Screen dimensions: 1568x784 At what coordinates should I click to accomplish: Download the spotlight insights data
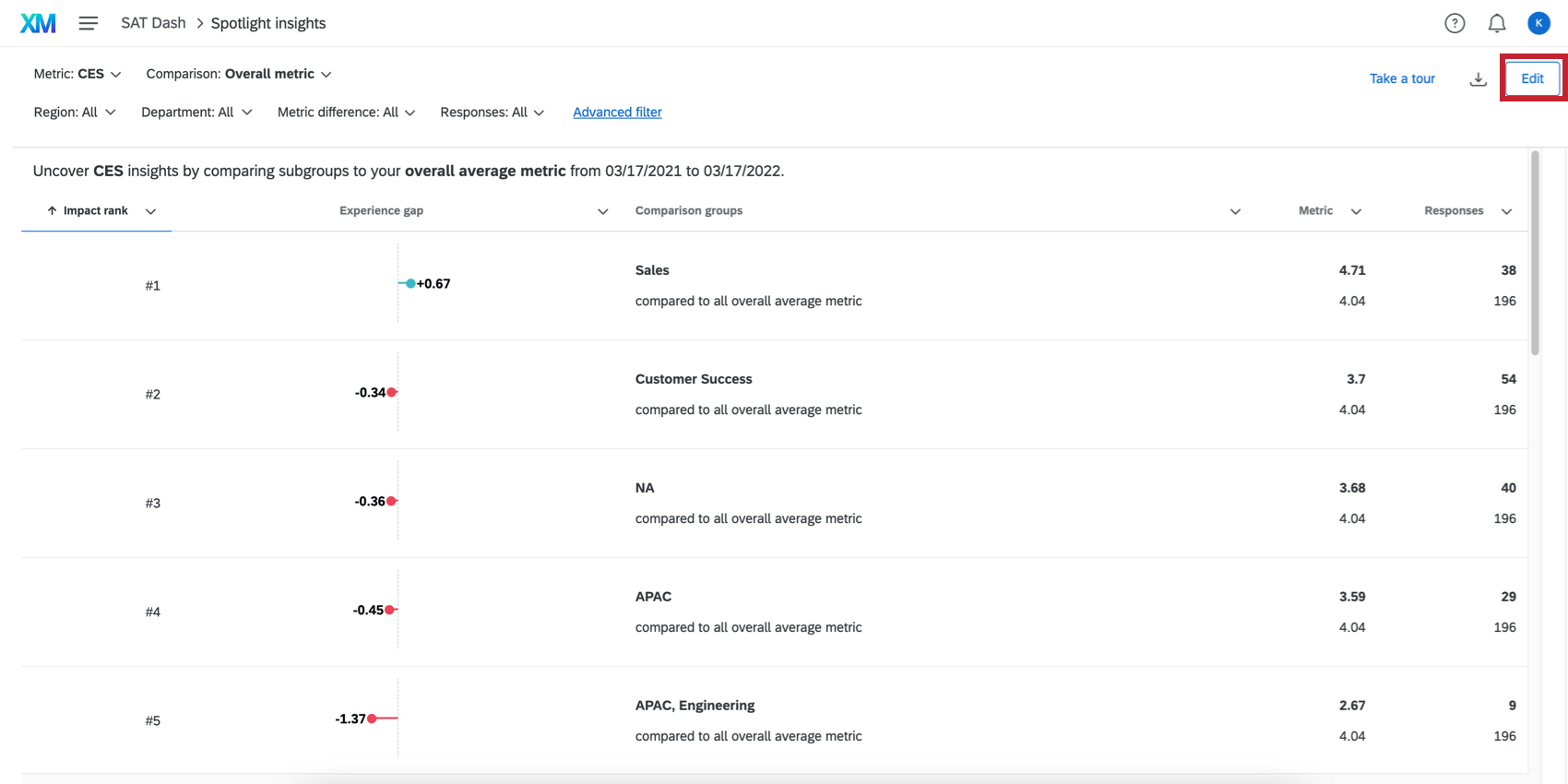tap(1479, 79)
